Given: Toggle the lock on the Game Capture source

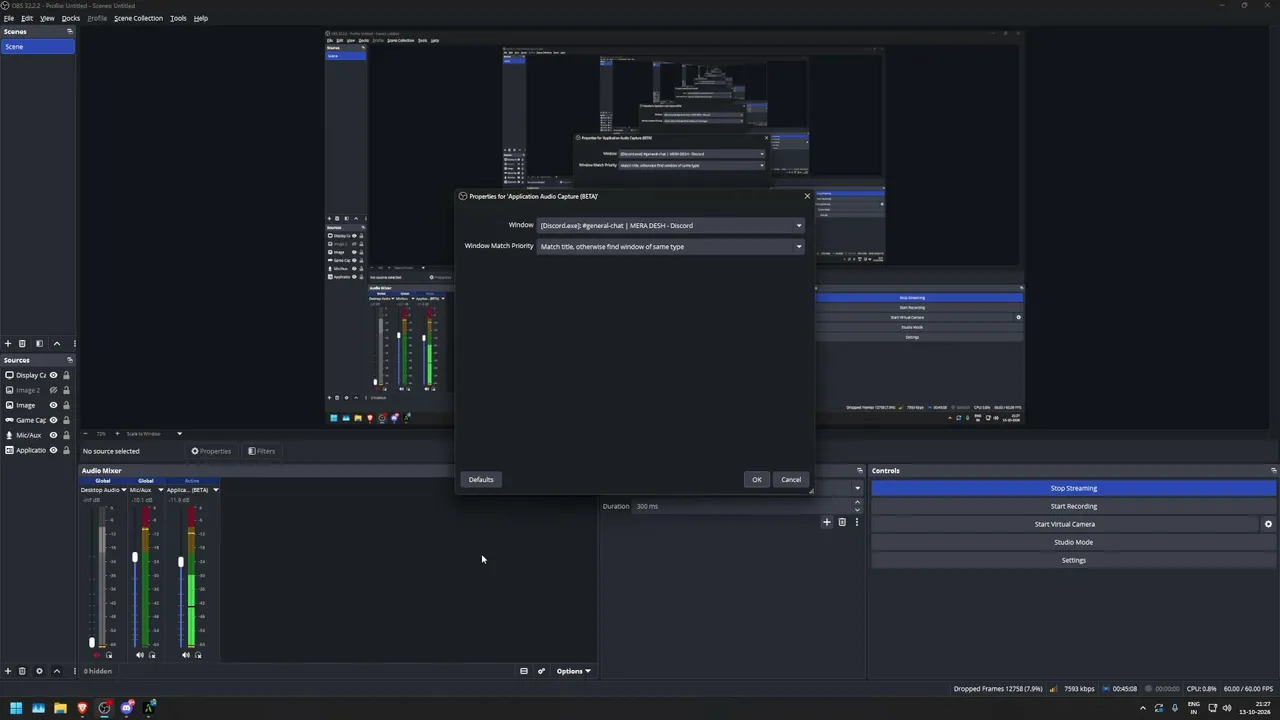Looking at the screenshot, I should [x=66, y=420].
